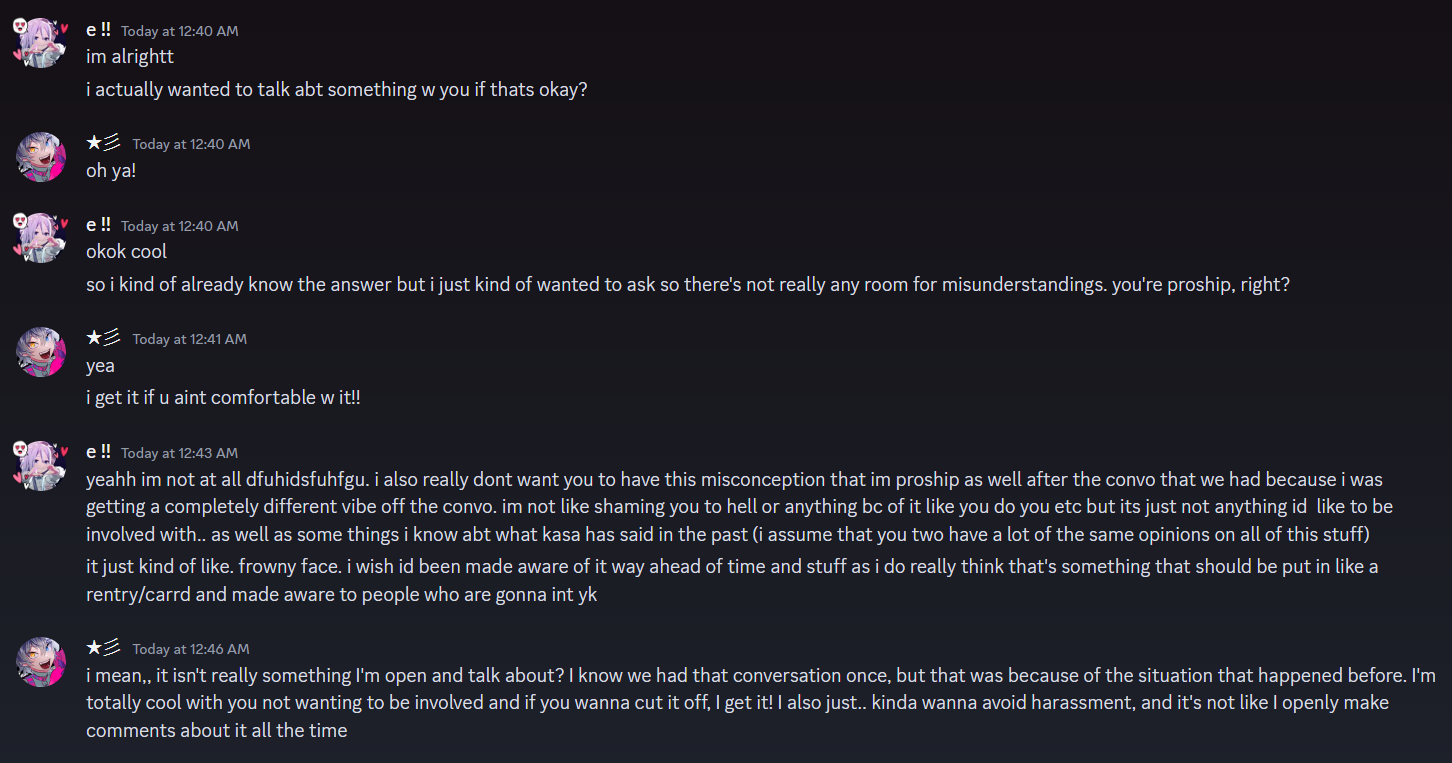This screenshot has width=1452, height=763.
Task: Click the "Today at 12:41 AM" timestamp
Action: pyautogui.click(x=190, y=339)
